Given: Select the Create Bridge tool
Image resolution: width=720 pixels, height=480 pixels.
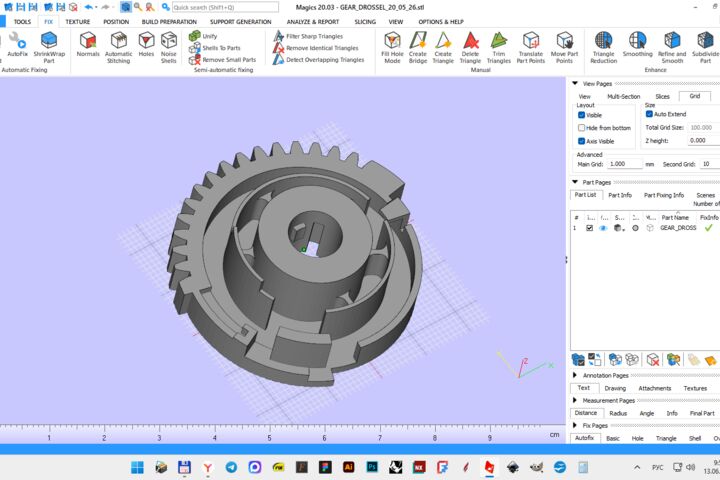Looking at the screenshot, I should (x=418, y=47).
